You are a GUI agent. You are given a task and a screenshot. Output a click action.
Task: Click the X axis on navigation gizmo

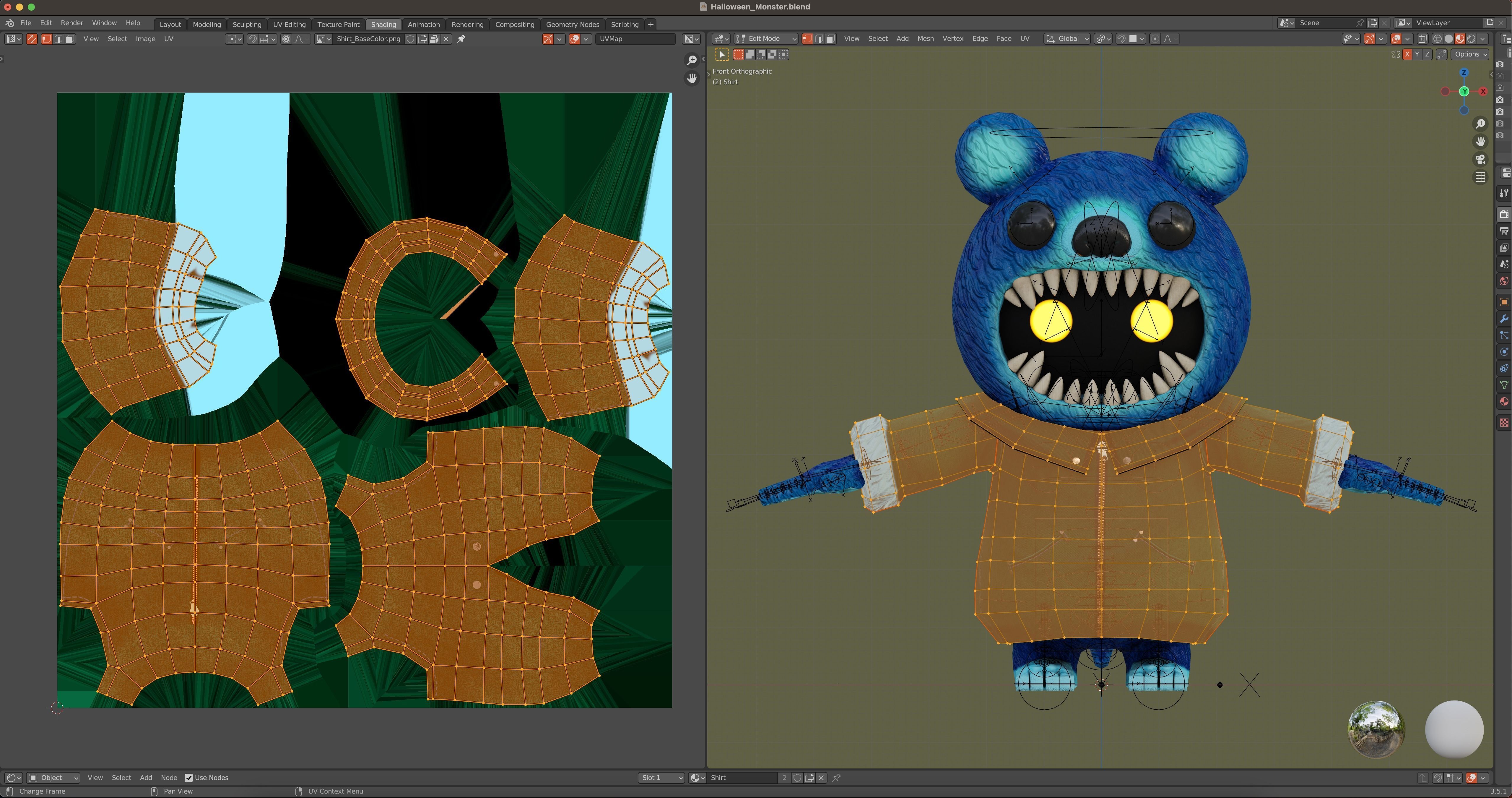click(x=1483, y=91)
